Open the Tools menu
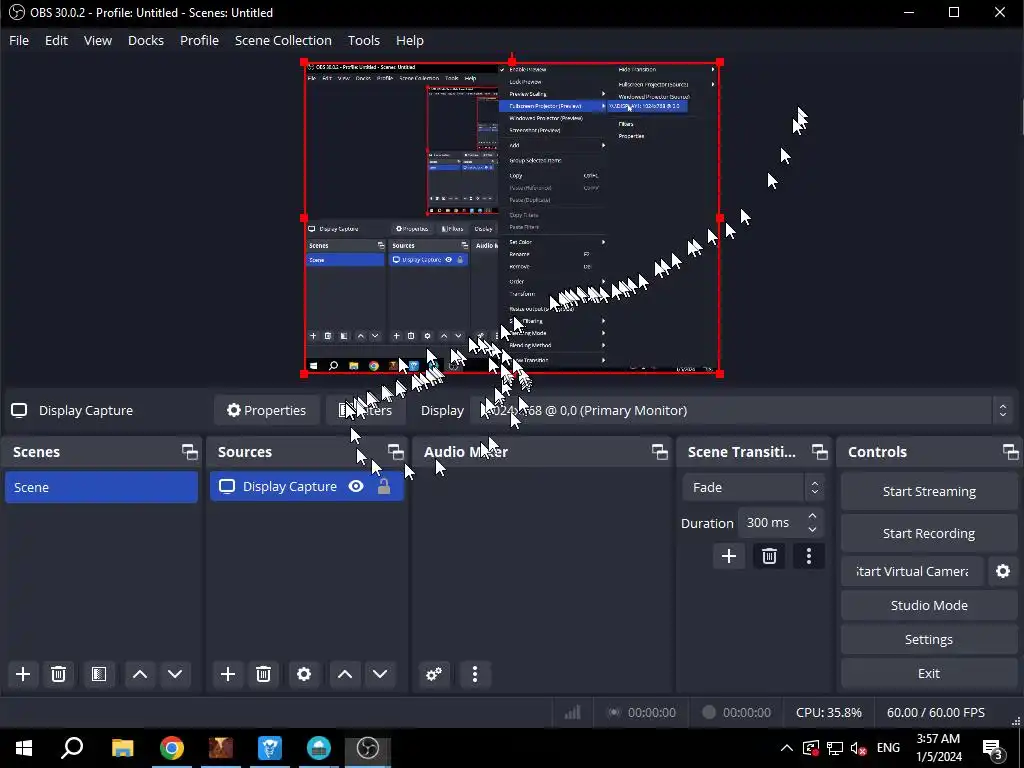The height and width of the screenshot is (768, 1024). pyautogui.click(x=364, y=40)
